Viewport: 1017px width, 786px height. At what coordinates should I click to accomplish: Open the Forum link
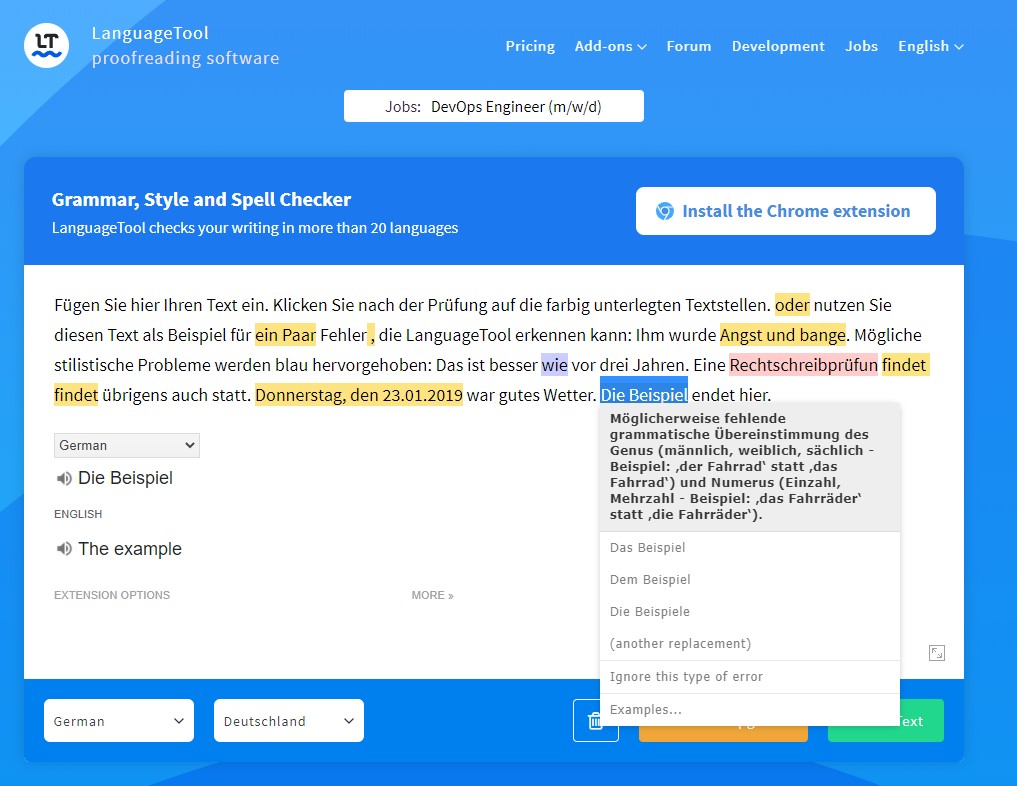tap(689, 46)
